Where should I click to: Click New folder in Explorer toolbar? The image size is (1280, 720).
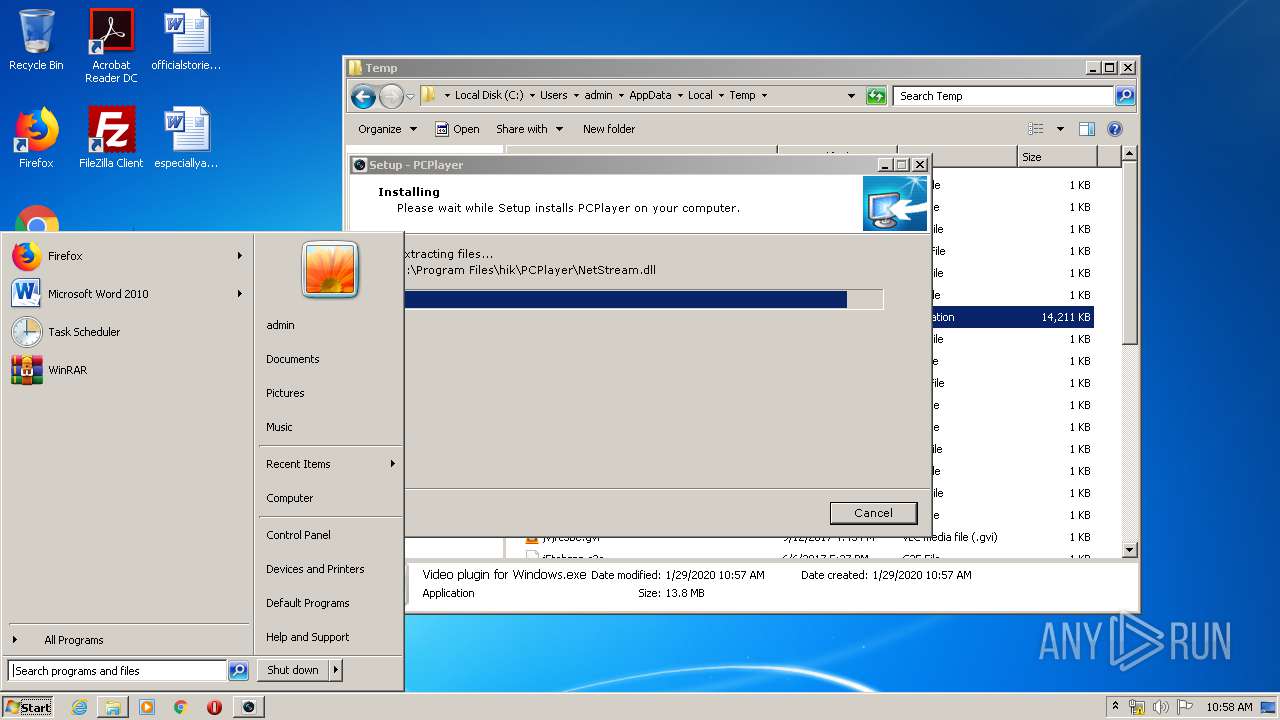609,129
